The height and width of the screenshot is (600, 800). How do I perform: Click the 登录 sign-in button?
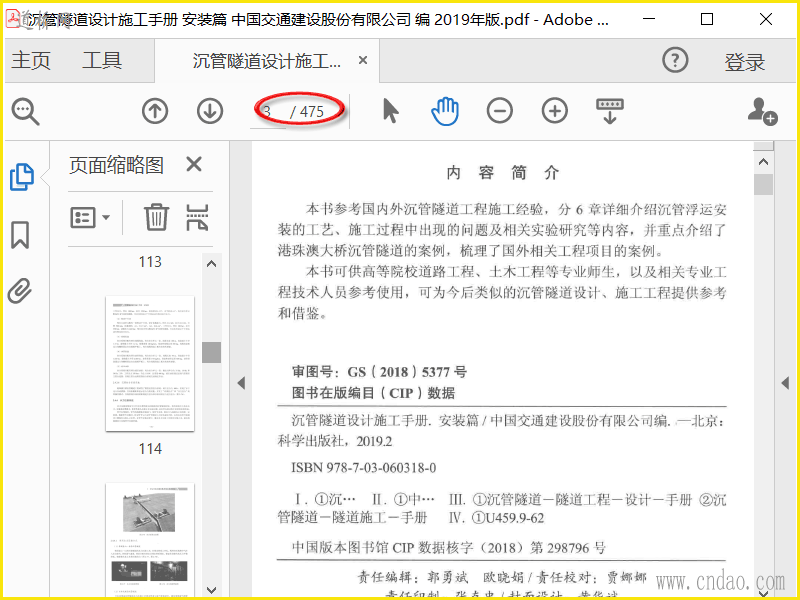click(x=744, y=62)
